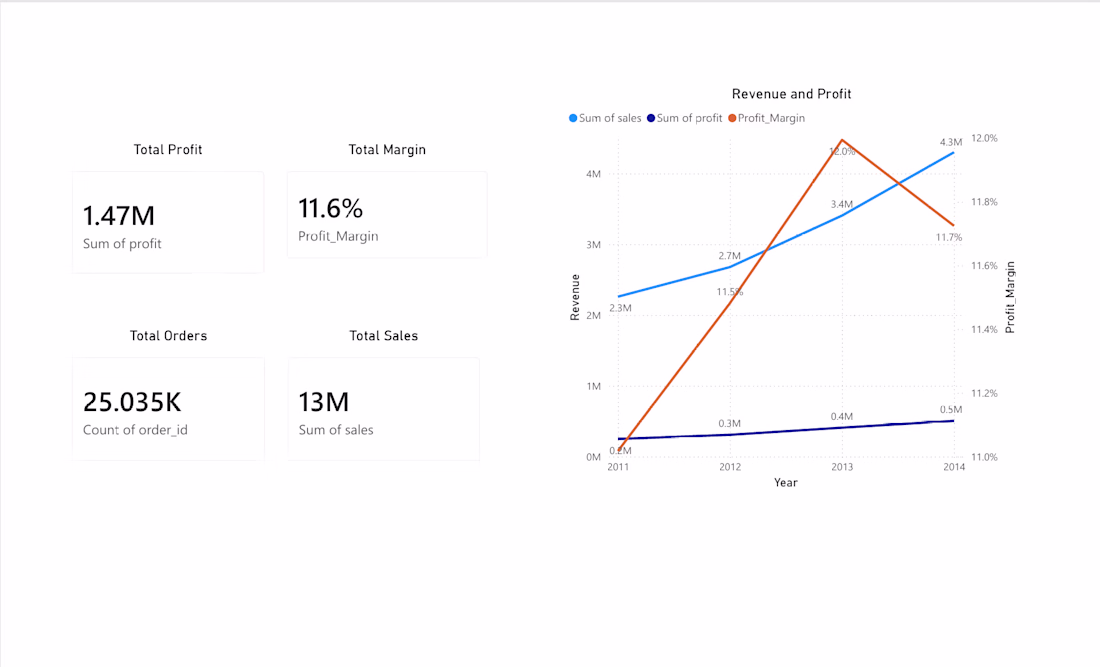The width and height of the screenshot is (1100, 667).
Task: Select the Total Margin card showing 11.6%
Action: click(x=387, y=215)
